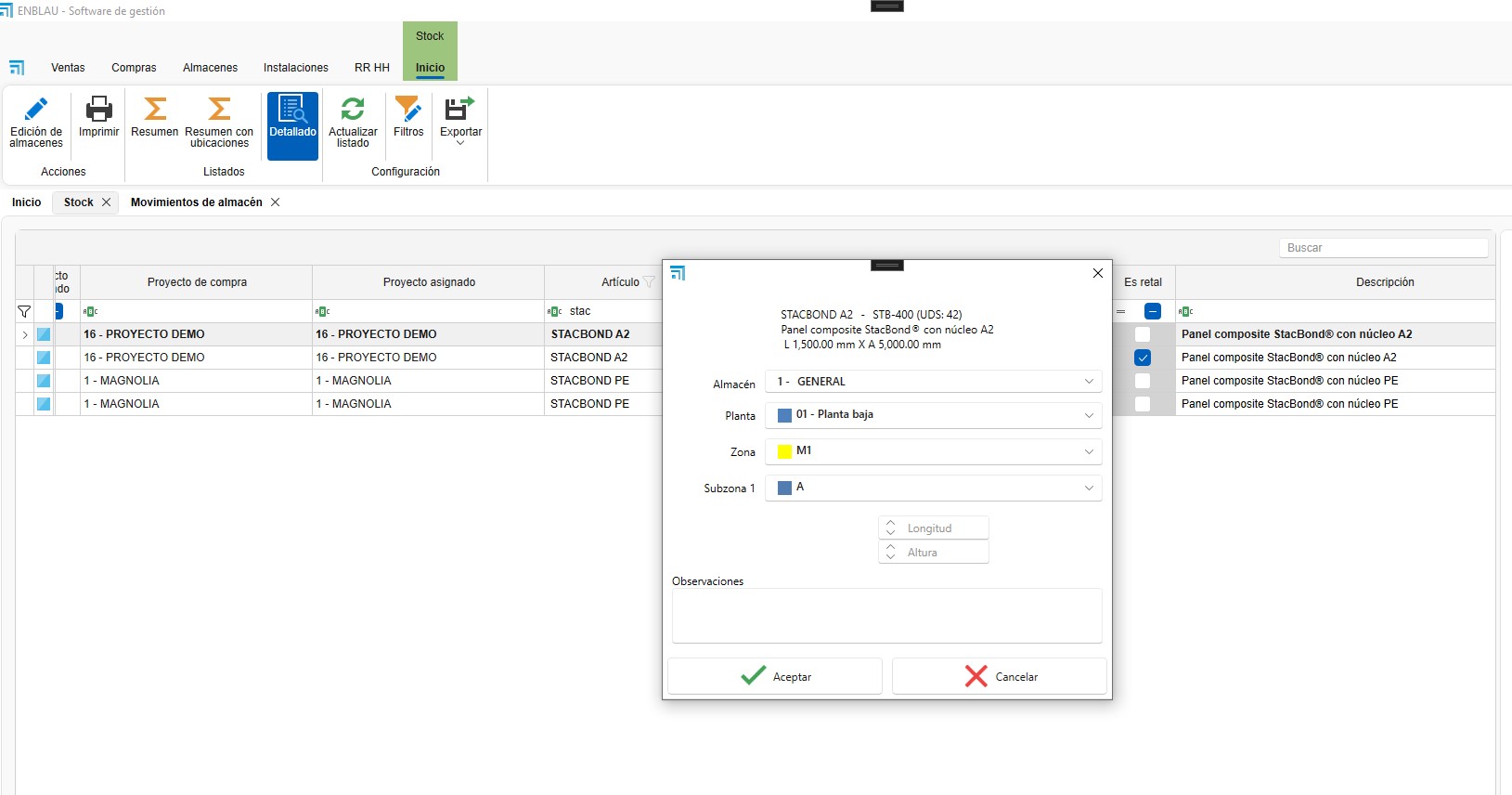Image resolution: width=1512 pixels, height=795 pixels.
Task: Open the Zona M1 dropdown
Action: click(x=1089, y=451)
